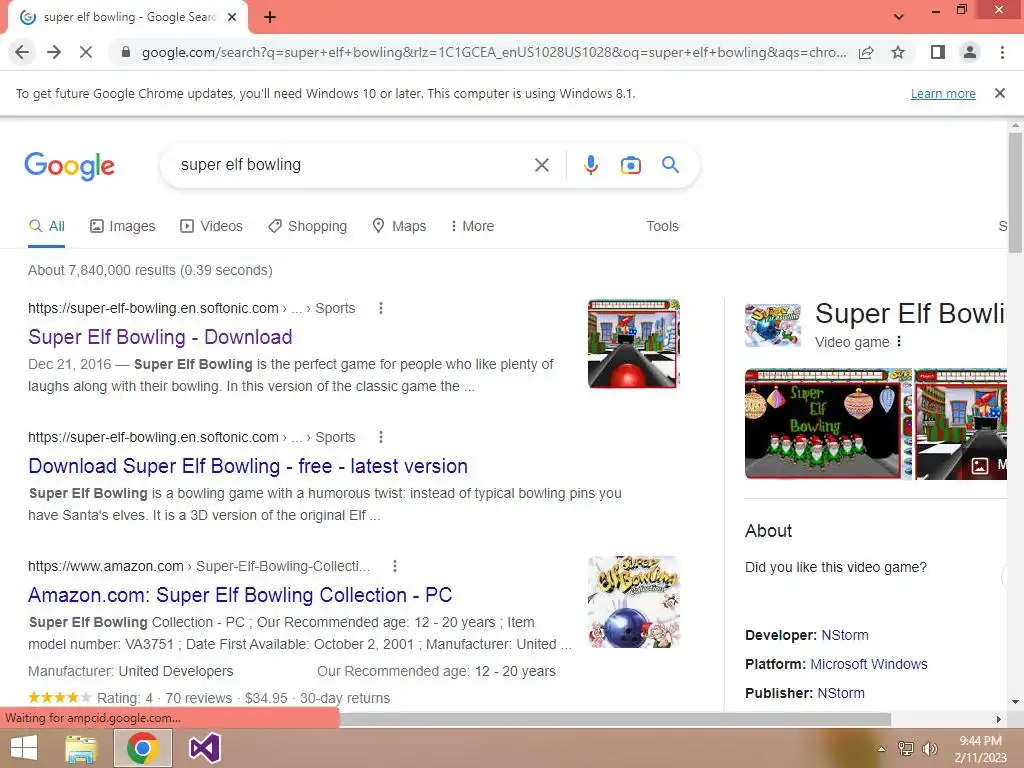1024x768 pixels.
Task: Click the softonic URL of the first result
Action: [x=153, y=308]
